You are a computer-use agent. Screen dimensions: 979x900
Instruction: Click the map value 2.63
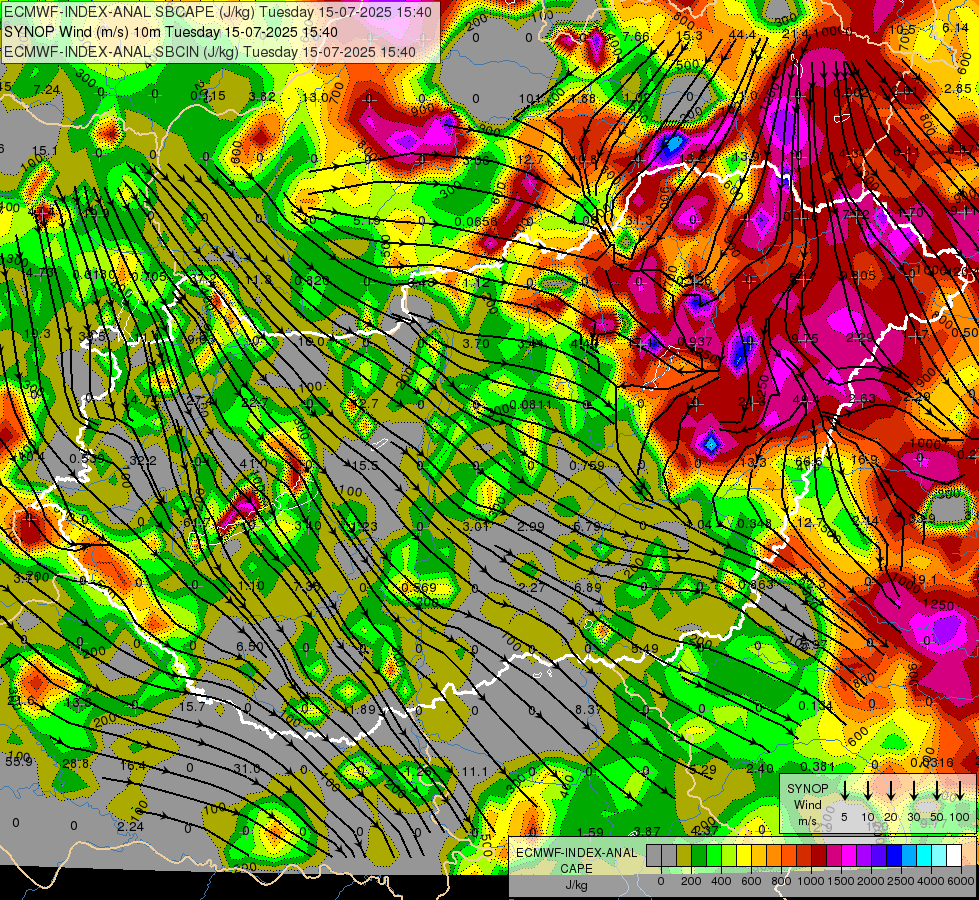862,398
